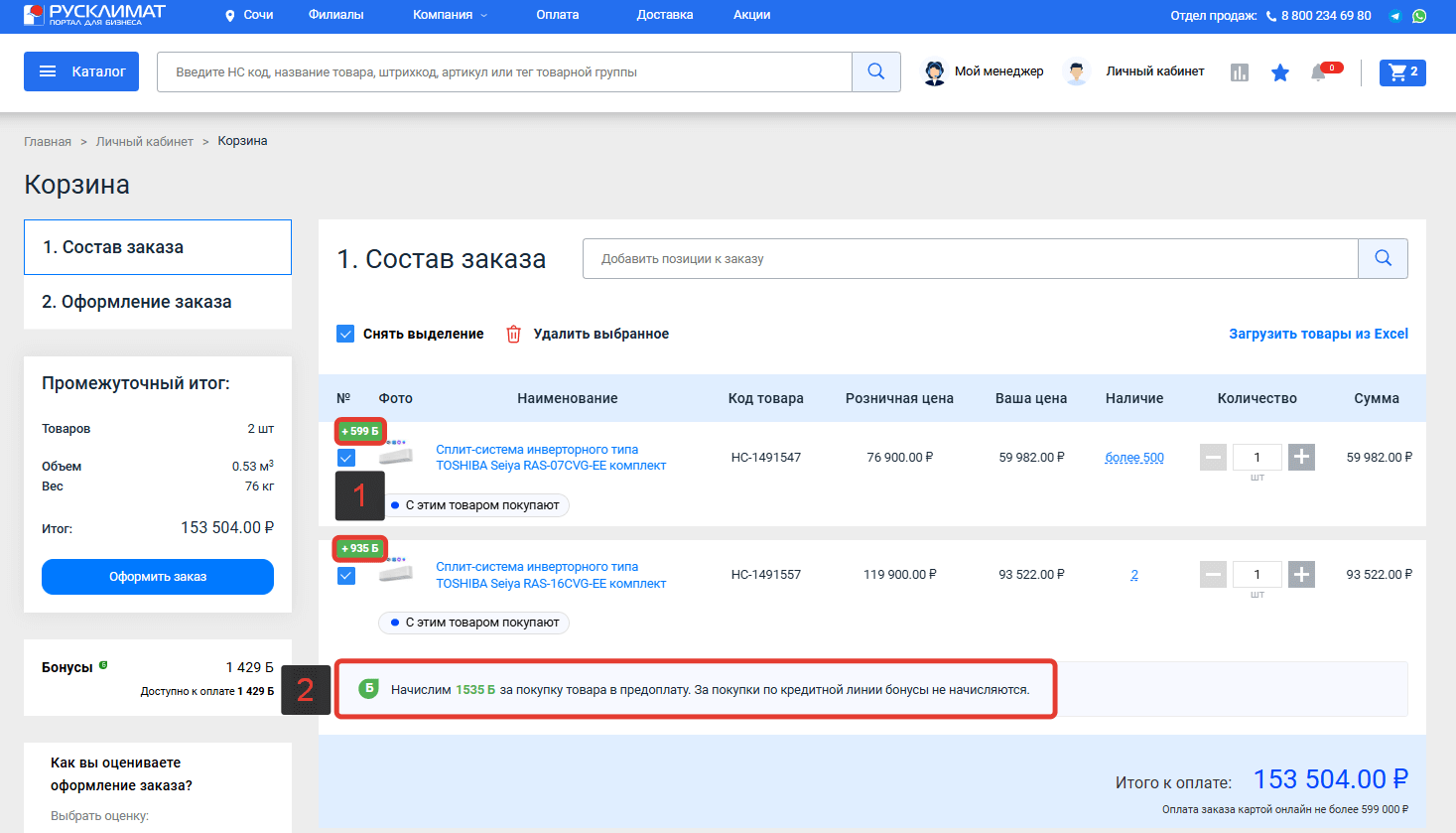Click the Итого к оплате 153 504.00 ₽ amount

coord(1330,779)
